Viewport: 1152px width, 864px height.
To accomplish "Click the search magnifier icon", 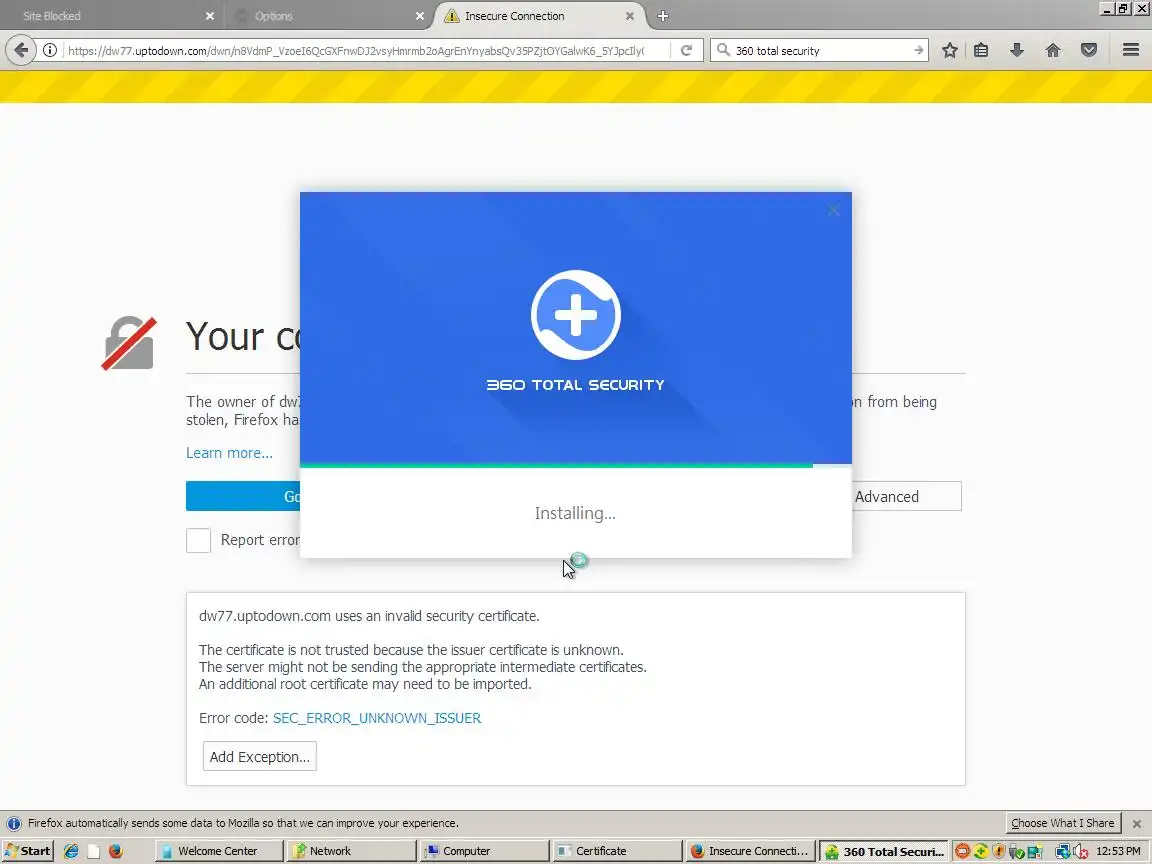I will coord(723,50).
